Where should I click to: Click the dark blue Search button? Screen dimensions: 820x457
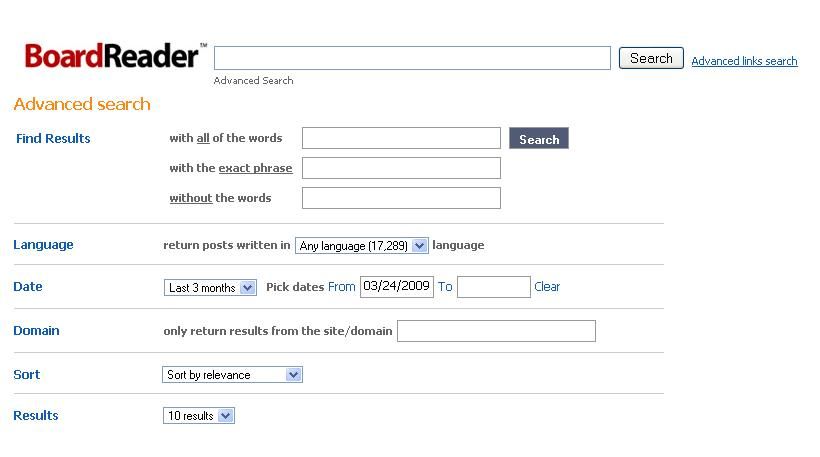point(539,139)
